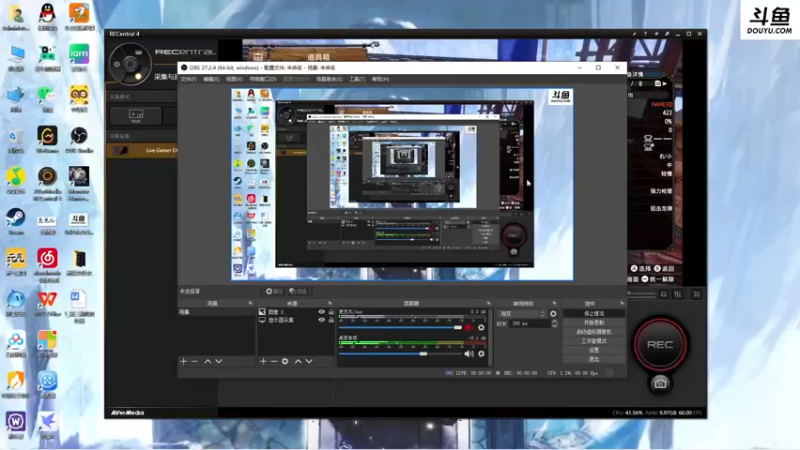Click the 工作室模式 studio mode button
This screenshot has height=450, width=800.
pos(594,341)
